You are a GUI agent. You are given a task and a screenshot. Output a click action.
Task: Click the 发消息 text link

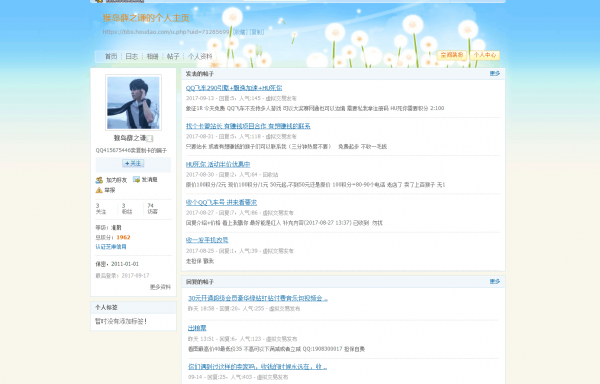[150, 179]
